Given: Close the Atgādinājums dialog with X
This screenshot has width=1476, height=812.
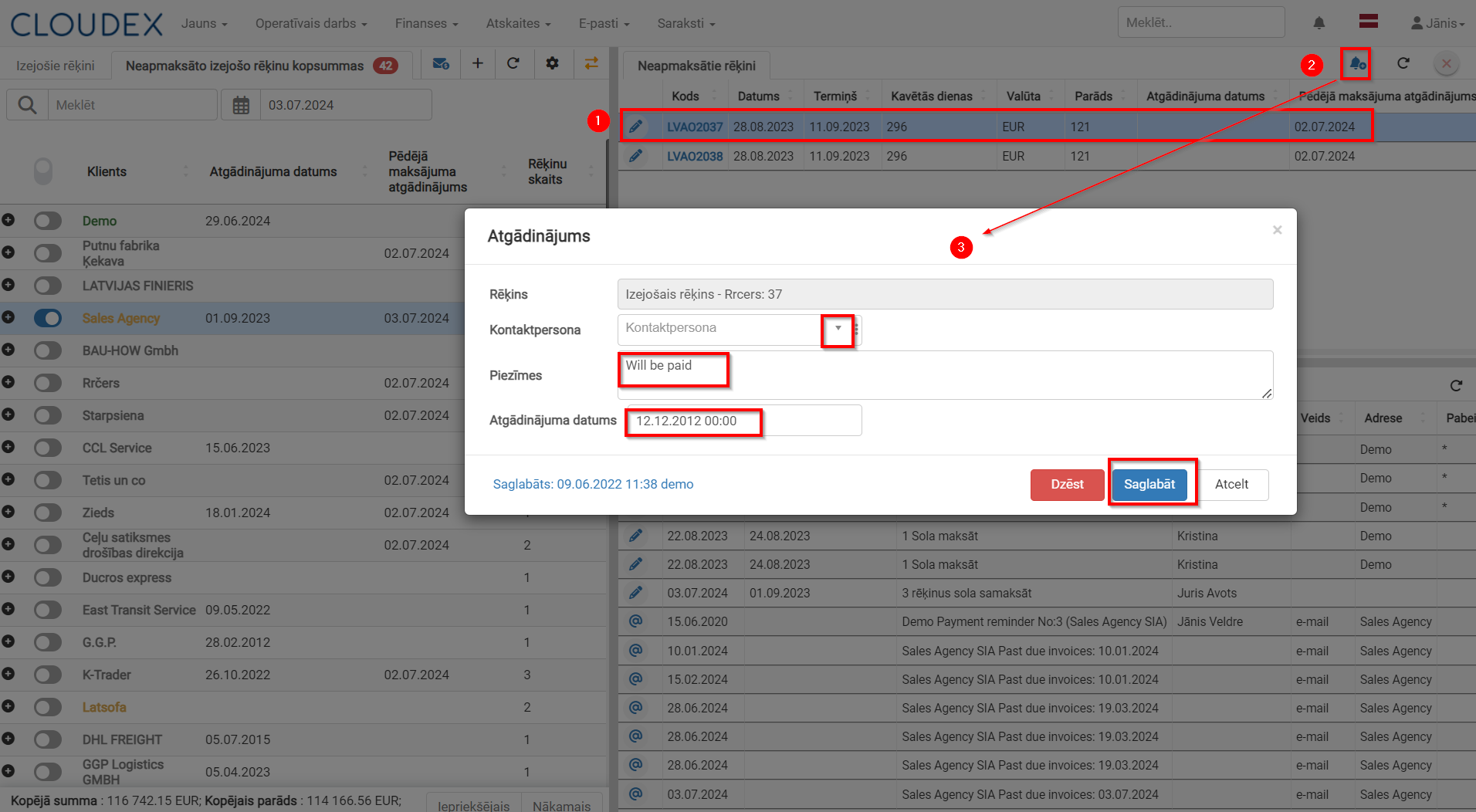Looking at the screenshot, I should (x=1278, y=230).
